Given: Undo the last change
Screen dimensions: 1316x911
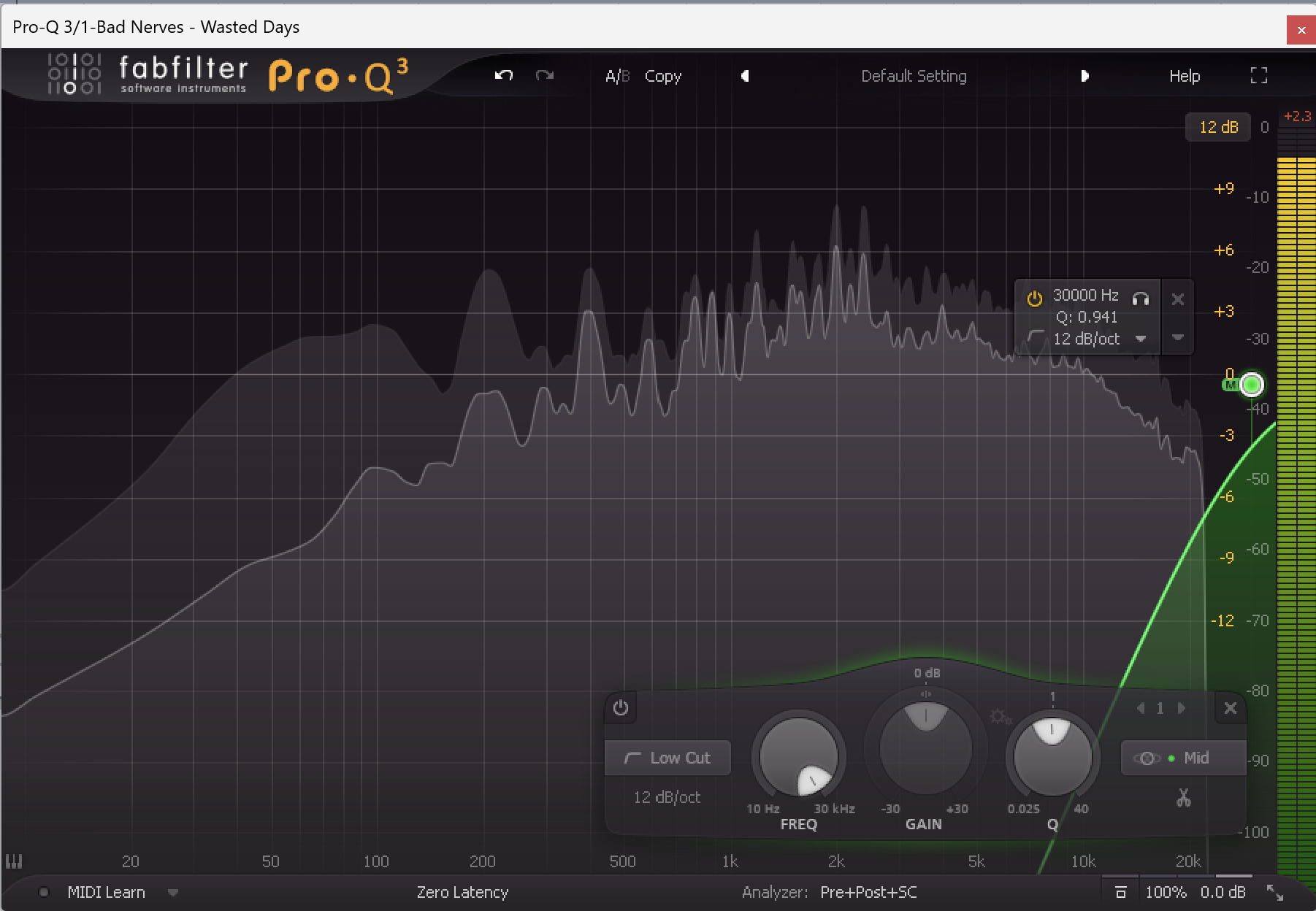Looking at the screenshot, I should [504, 75].
